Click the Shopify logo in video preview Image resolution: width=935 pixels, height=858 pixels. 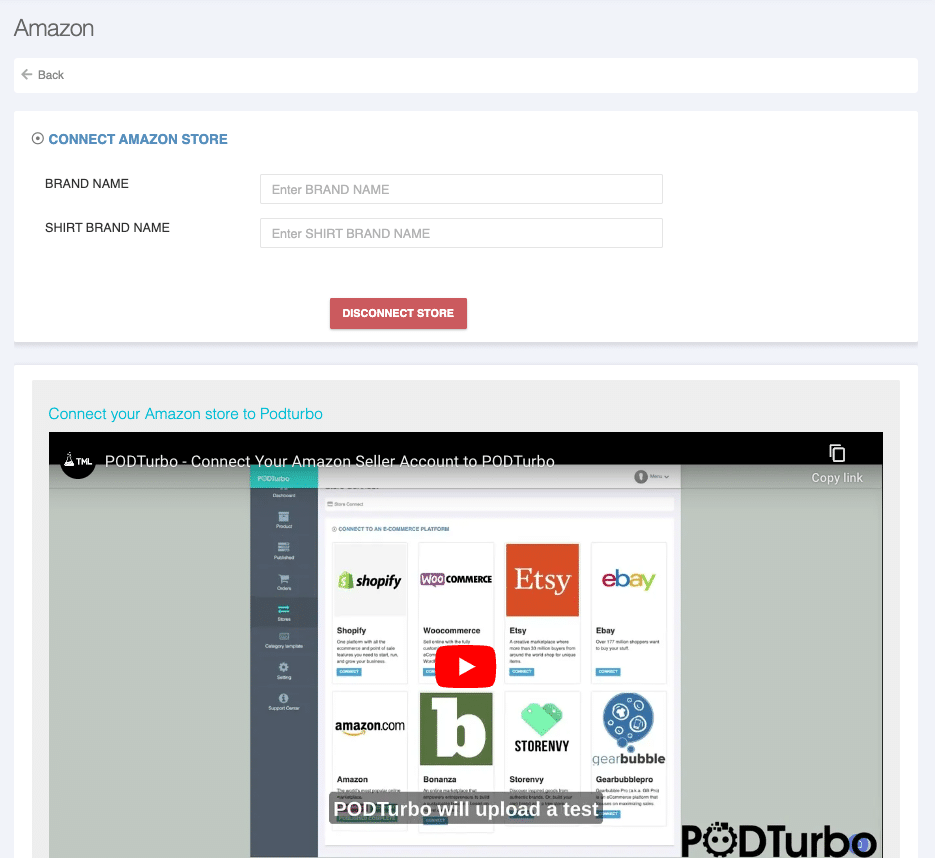pyautogui.click(x=370, y=580)
